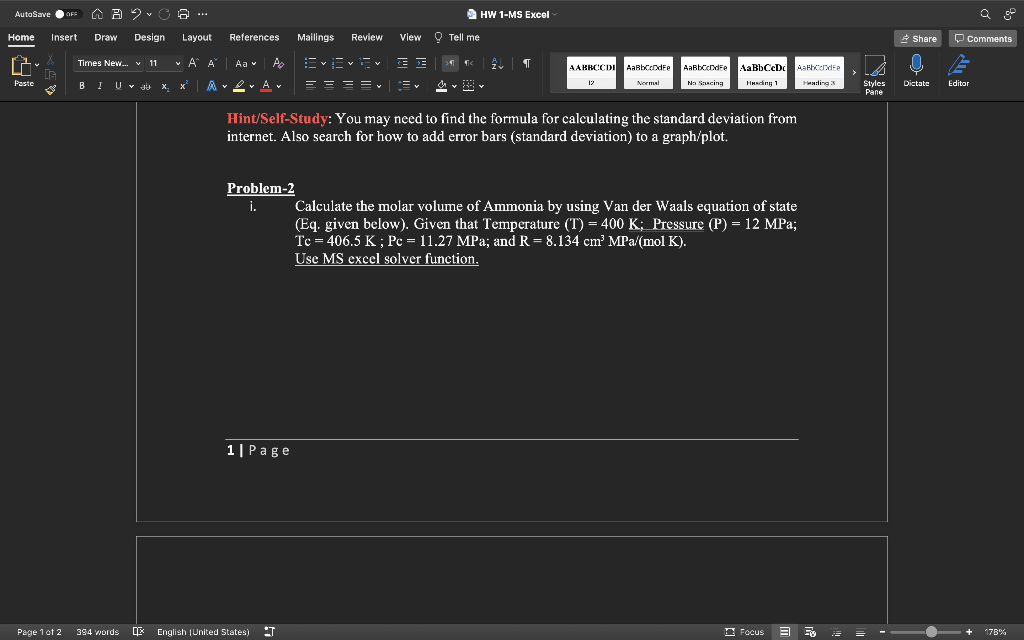Switch to Outline view
Image resolution: width=1024 pixels, height=640 pixels.
click(835, 632)
